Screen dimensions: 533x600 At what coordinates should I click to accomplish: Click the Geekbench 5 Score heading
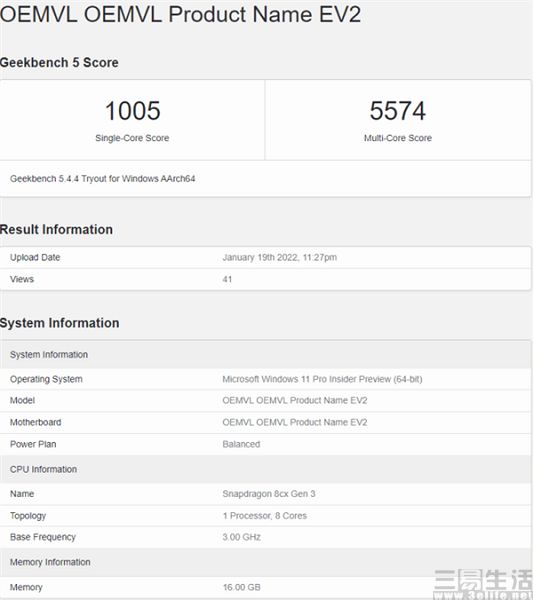(59, 62)
